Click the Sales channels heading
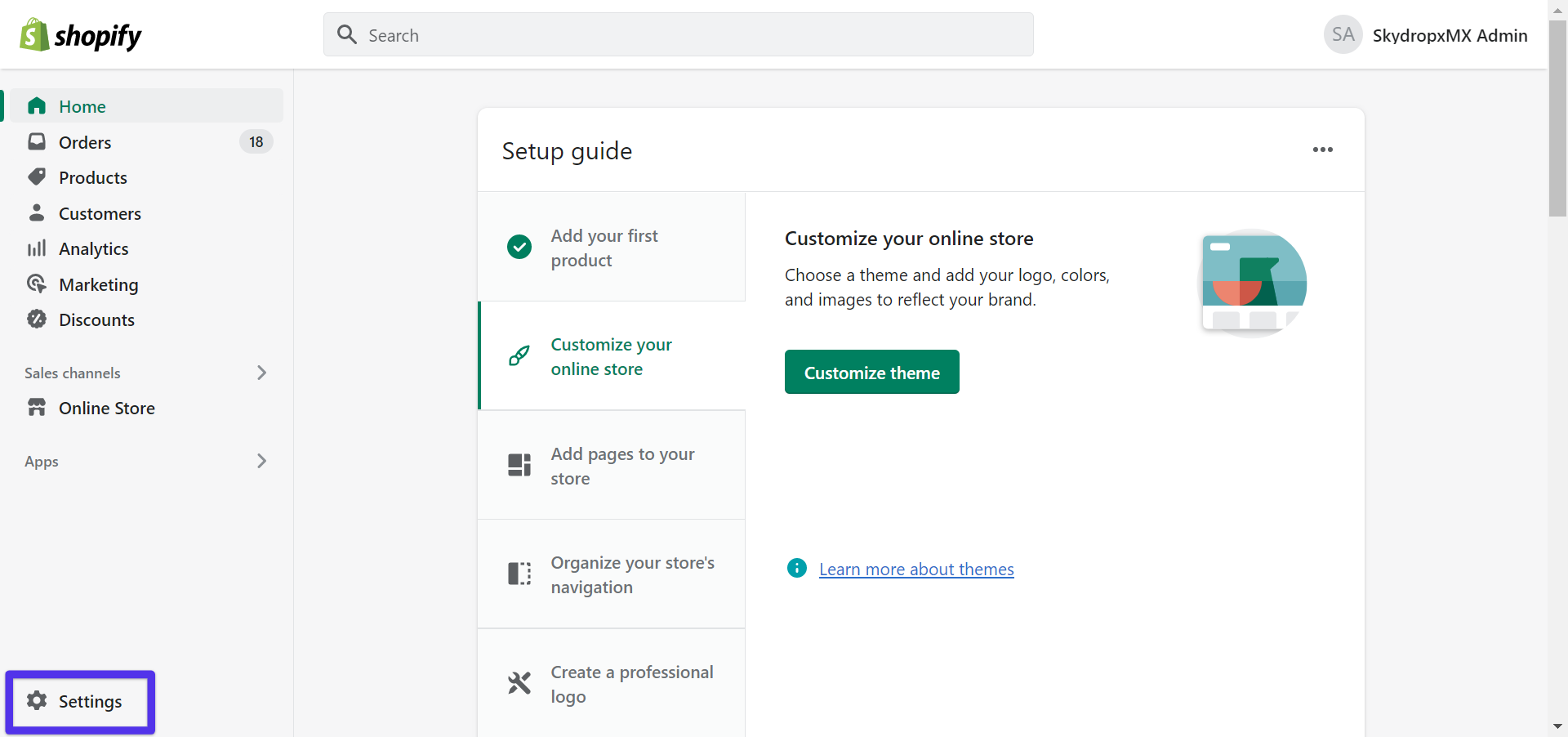1568x737 pixels. (73, 373)
